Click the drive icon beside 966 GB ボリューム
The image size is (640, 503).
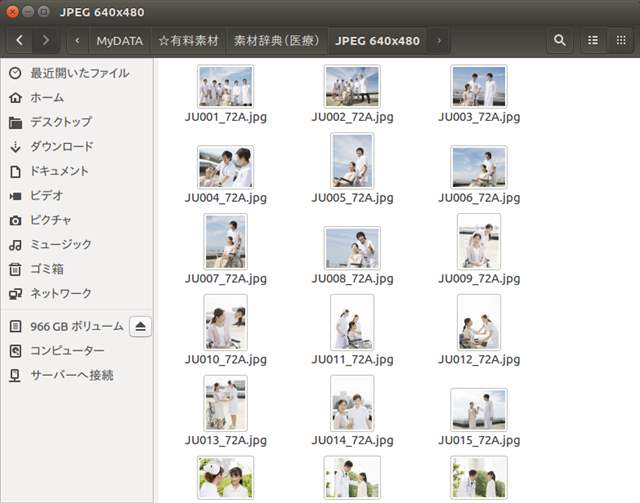point(16,326)
